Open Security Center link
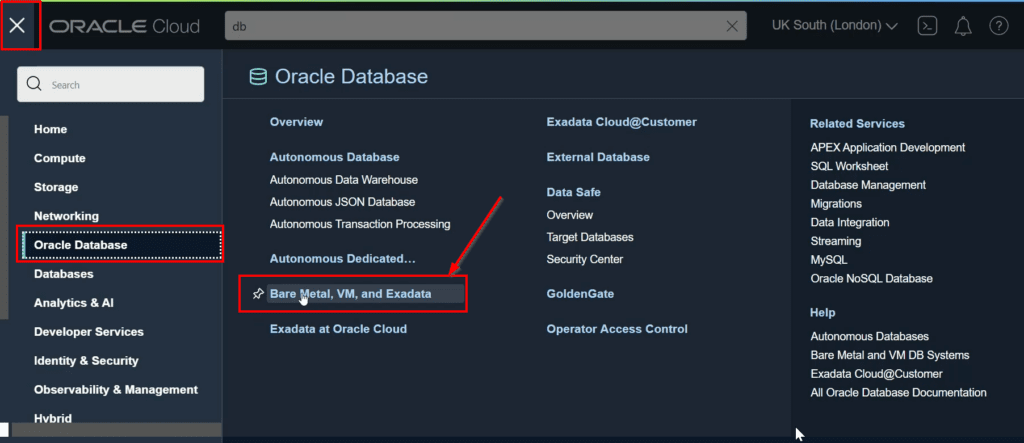 (x=584, y=259)
